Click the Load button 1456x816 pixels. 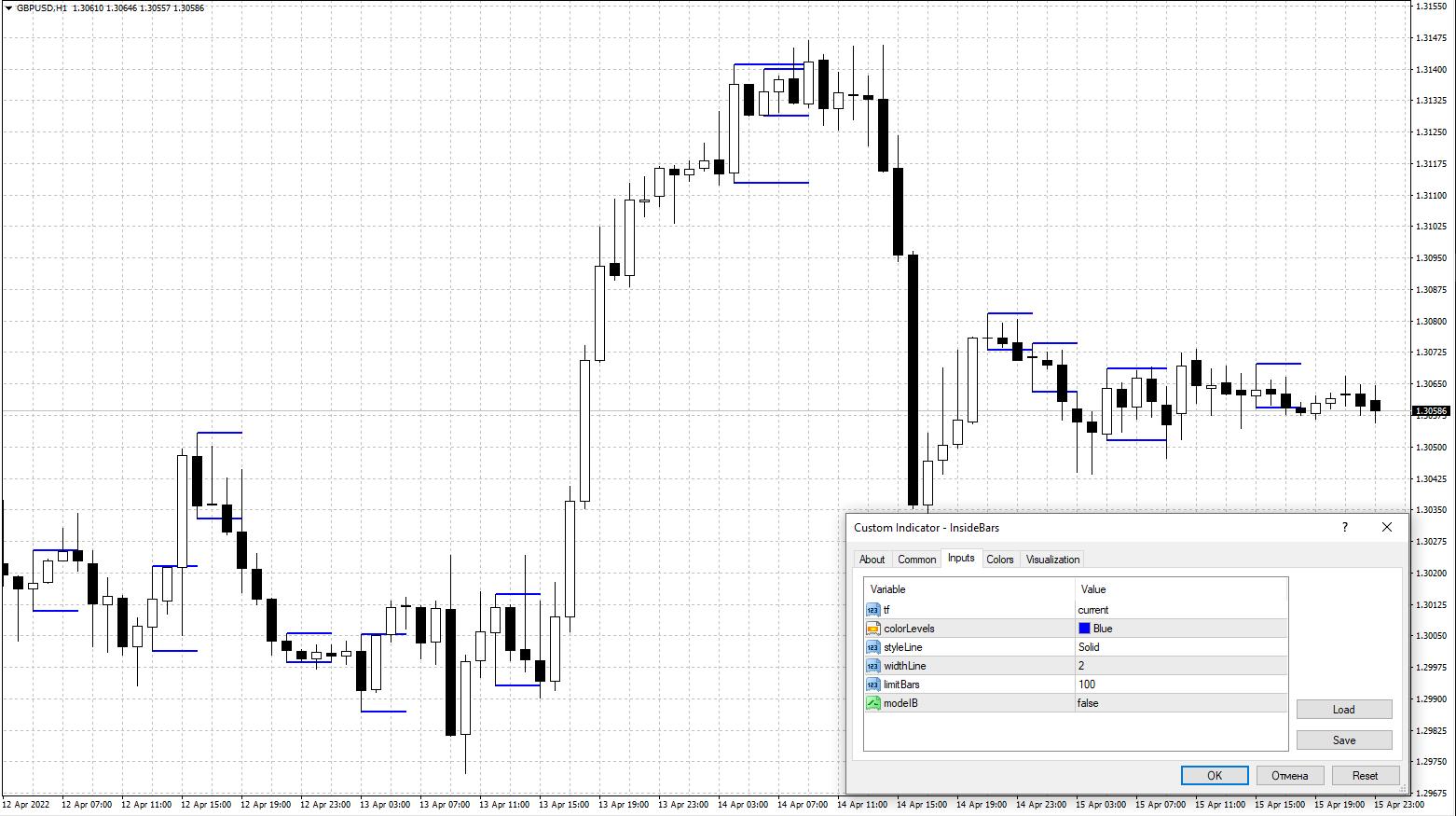tap(1343, 710)
